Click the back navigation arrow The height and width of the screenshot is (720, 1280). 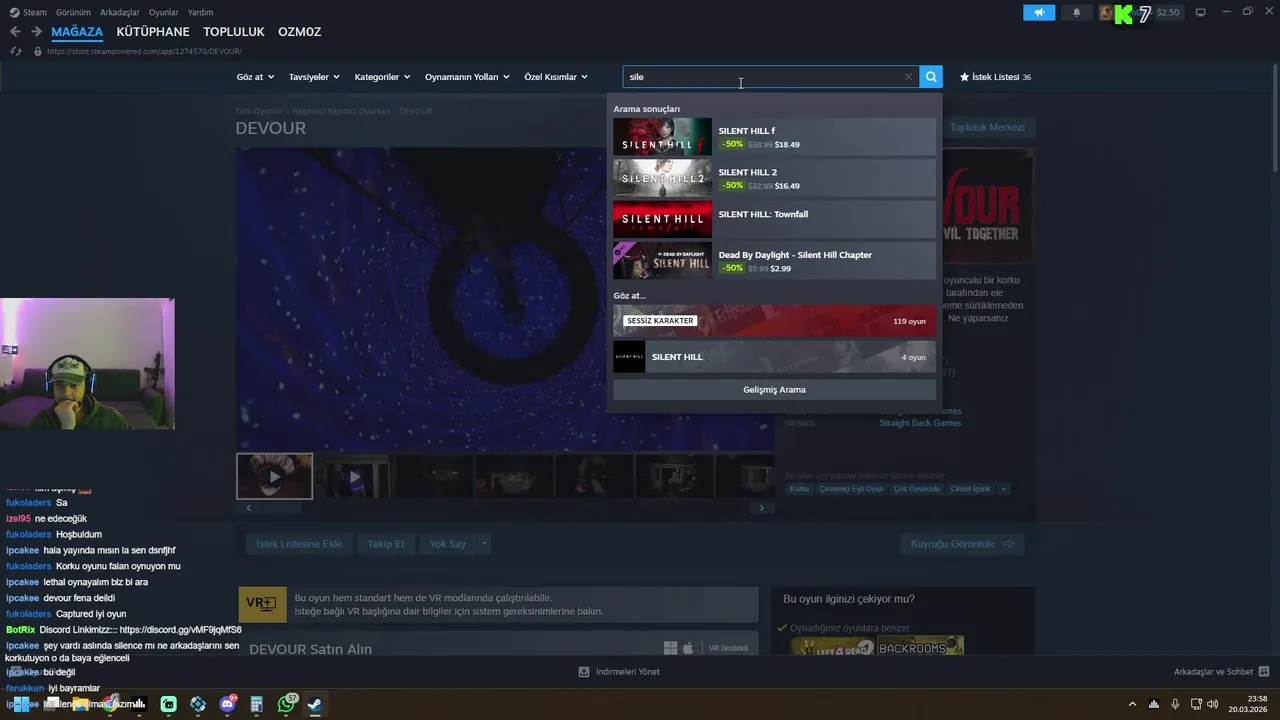click(x=15, y=32)
